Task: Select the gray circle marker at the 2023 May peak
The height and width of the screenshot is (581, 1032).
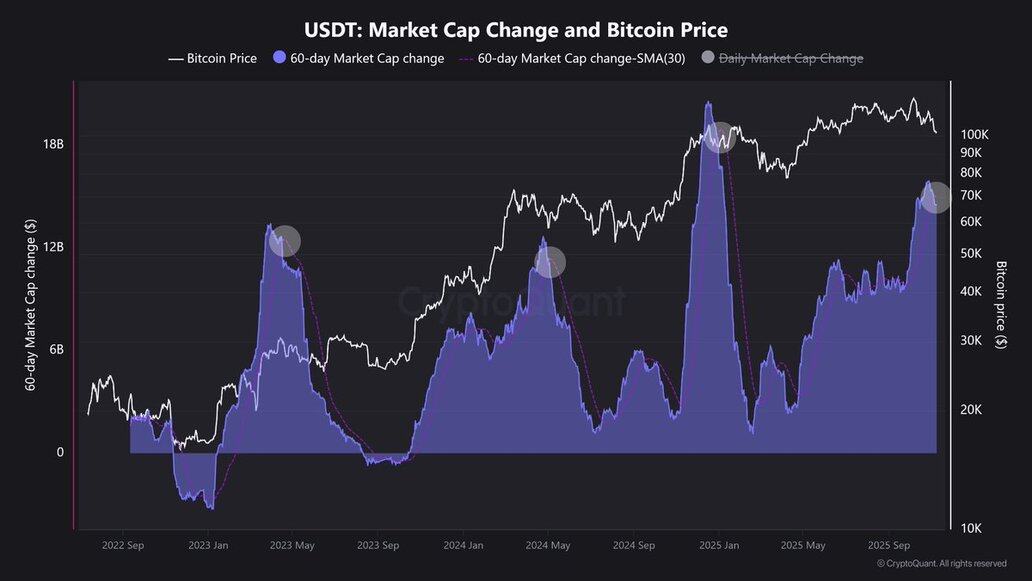Action: (x=286, y=241)
